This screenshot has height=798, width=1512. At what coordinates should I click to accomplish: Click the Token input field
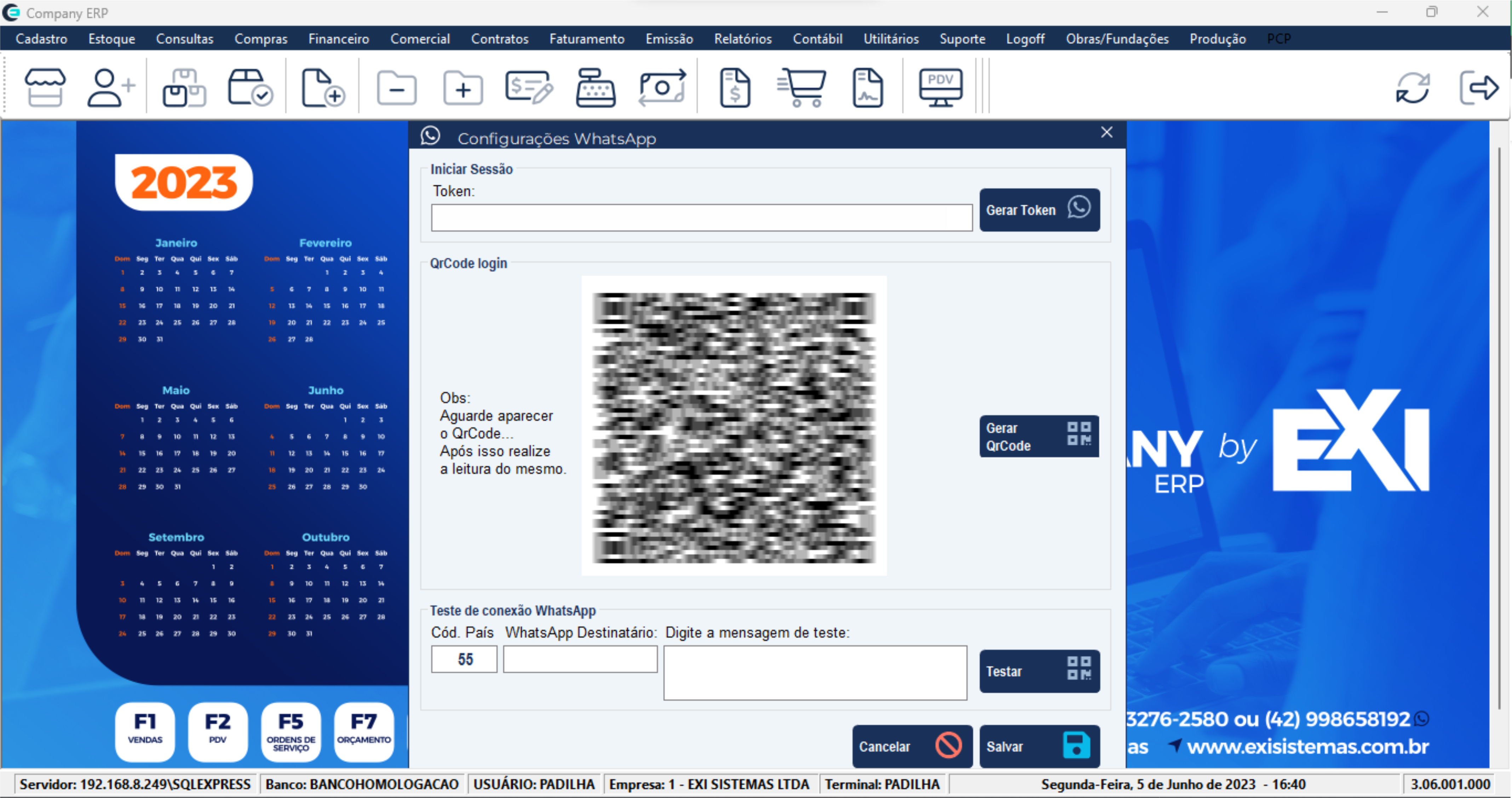[701, 218]
